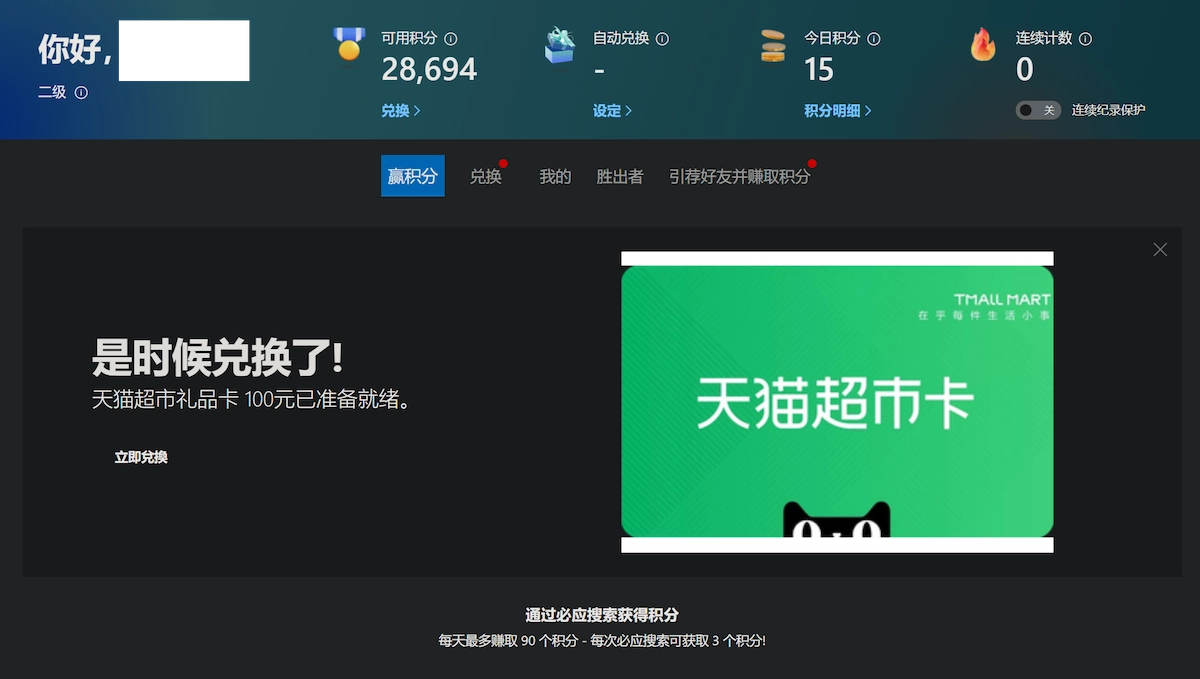This screenshot has height=679, width=1200.
Task: Select the 赢积分 tab
Action: click(x=413, y=176)
